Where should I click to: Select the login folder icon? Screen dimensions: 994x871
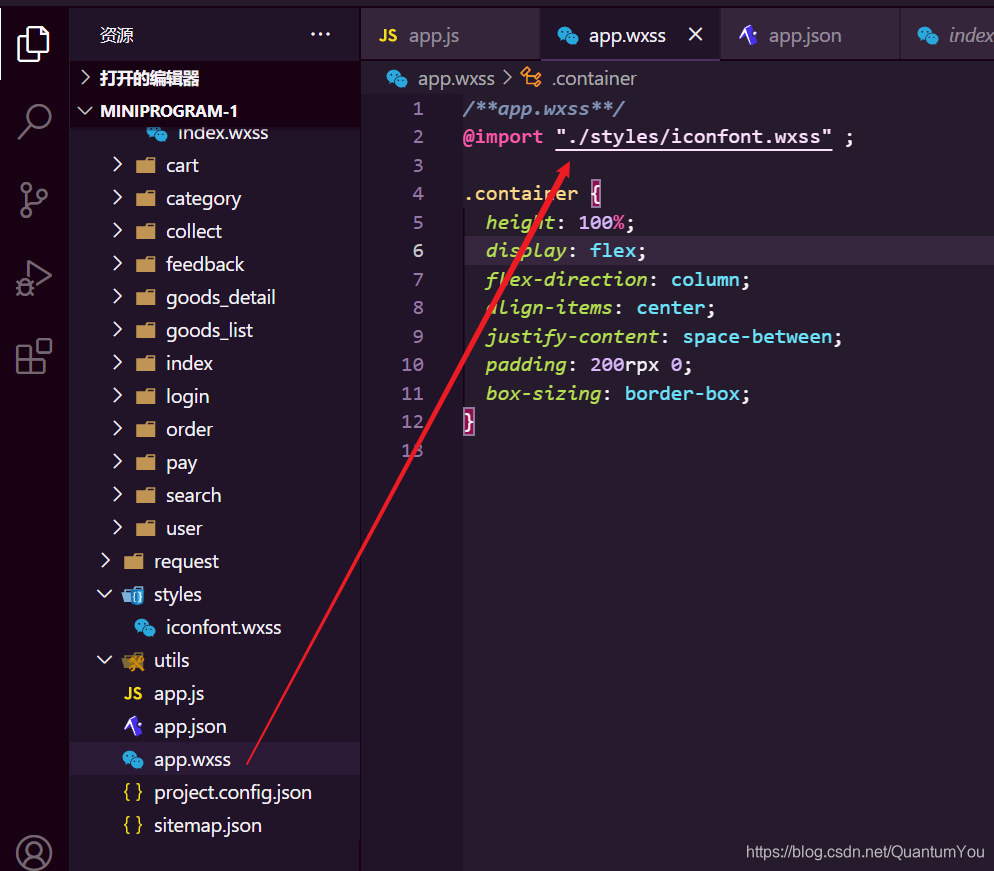146,396
